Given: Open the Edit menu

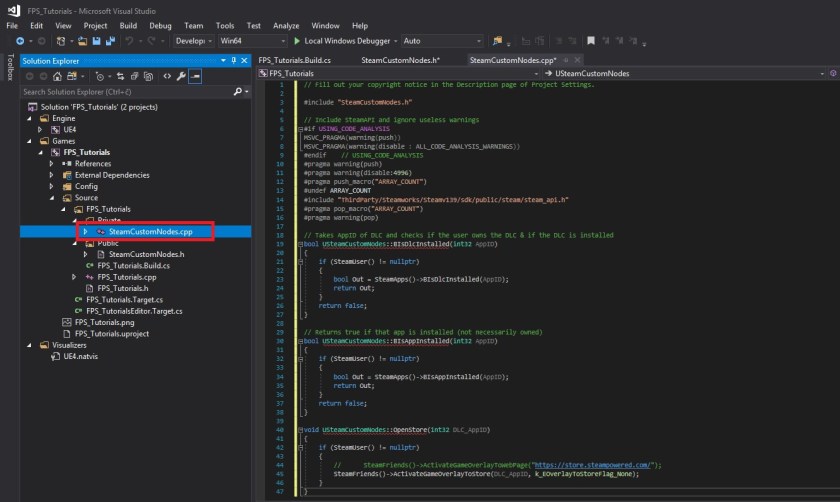Looking at the screenshot, I should pyautogui.click(x=36, y=26).
